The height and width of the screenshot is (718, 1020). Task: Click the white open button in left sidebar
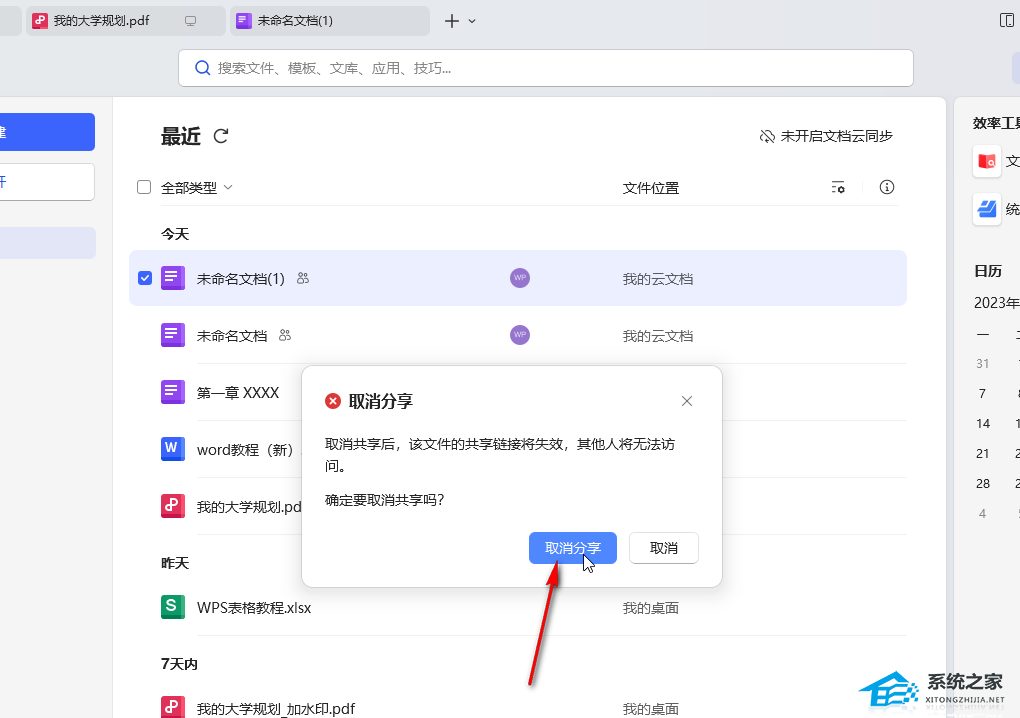point(47,181)
